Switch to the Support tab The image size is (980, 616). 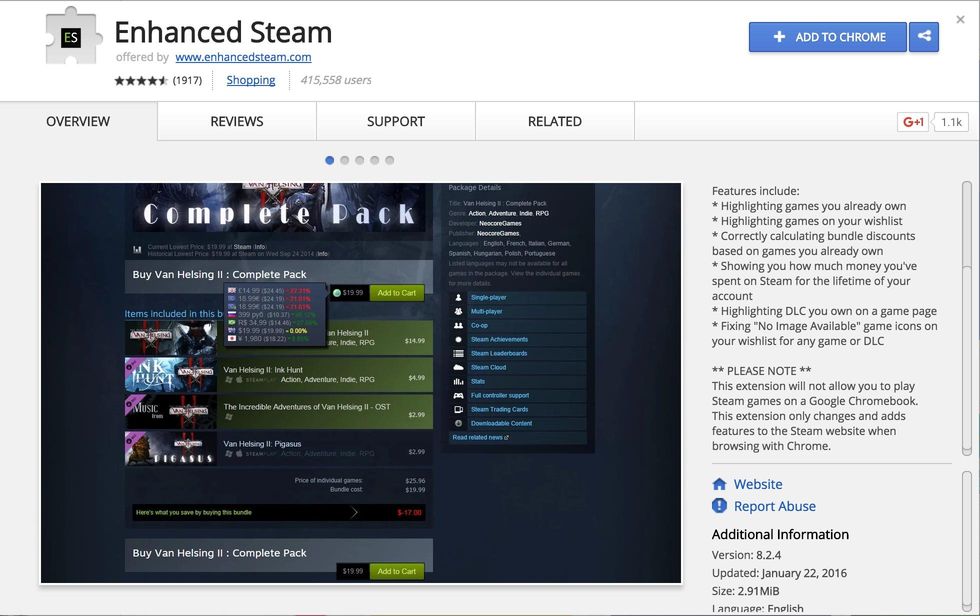pos(396,121)
